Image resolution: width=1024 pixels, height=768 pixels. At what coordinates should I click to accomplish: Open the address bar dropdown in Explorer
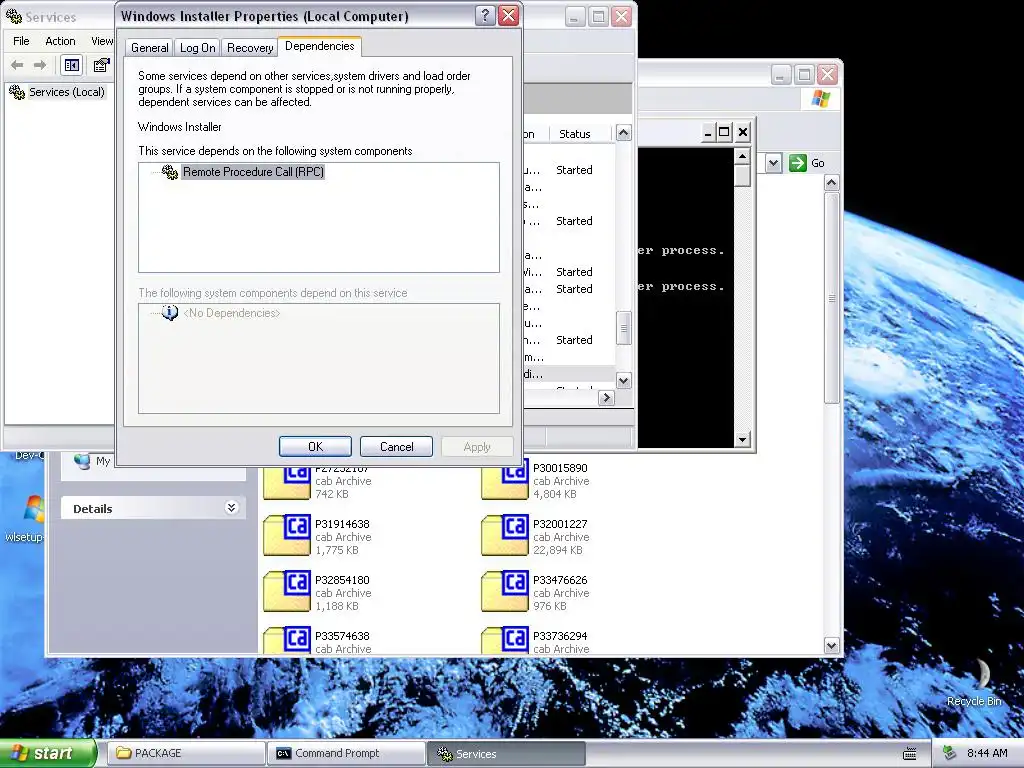(x=773, y=163)
